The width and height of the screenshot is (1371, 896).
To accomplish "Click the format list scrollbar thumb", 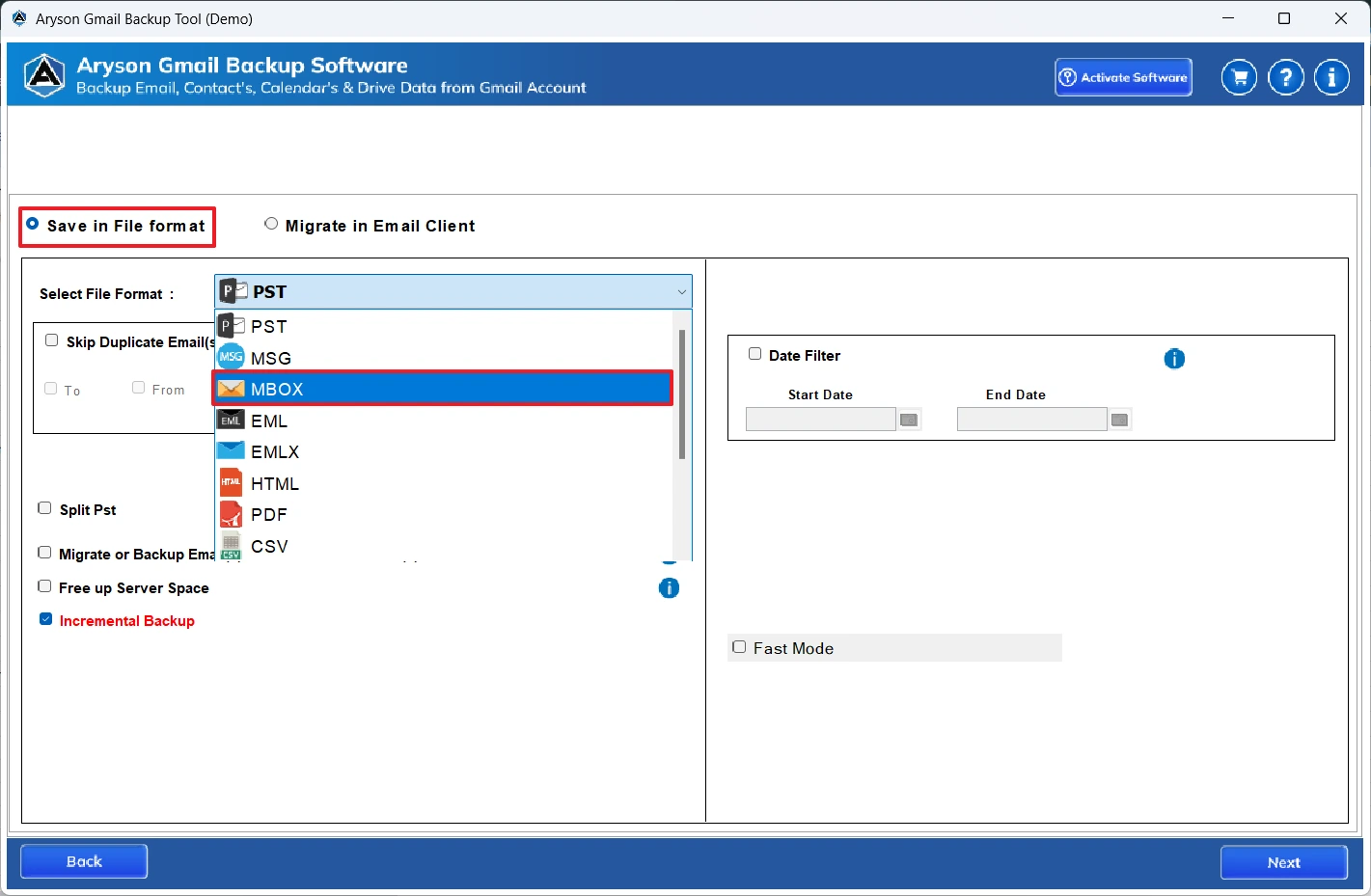I will [x=682, y=394].
